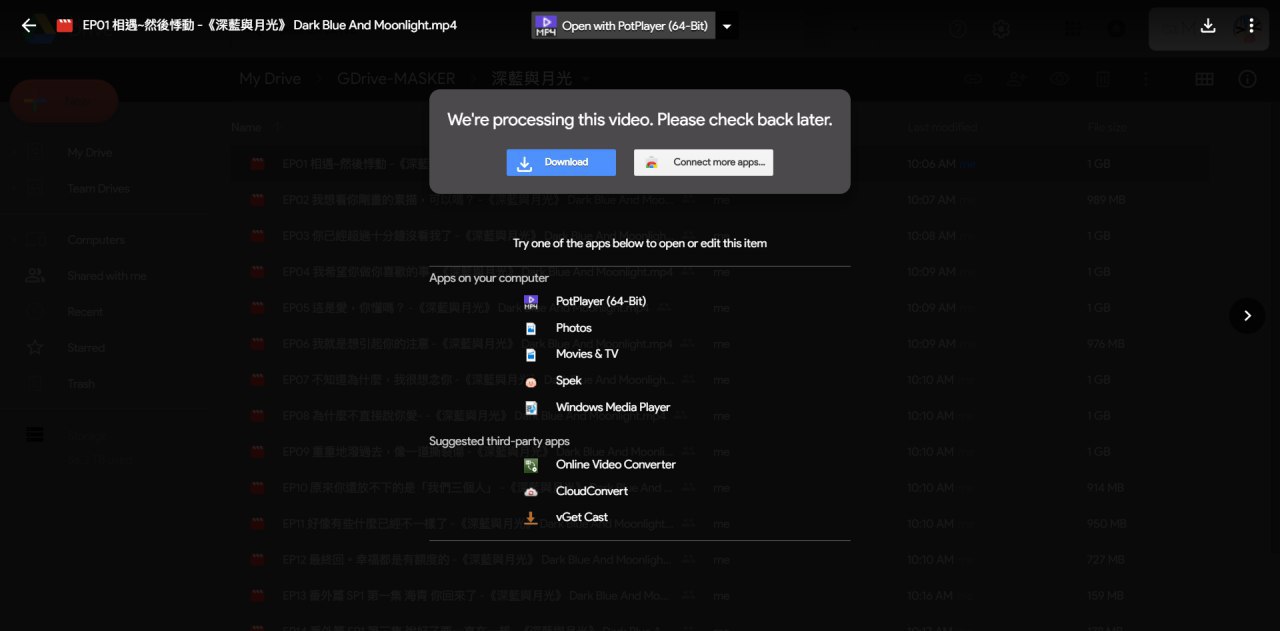
Task: Switch to grid view using the dimmed grid icon
Action: point(1204,79)
